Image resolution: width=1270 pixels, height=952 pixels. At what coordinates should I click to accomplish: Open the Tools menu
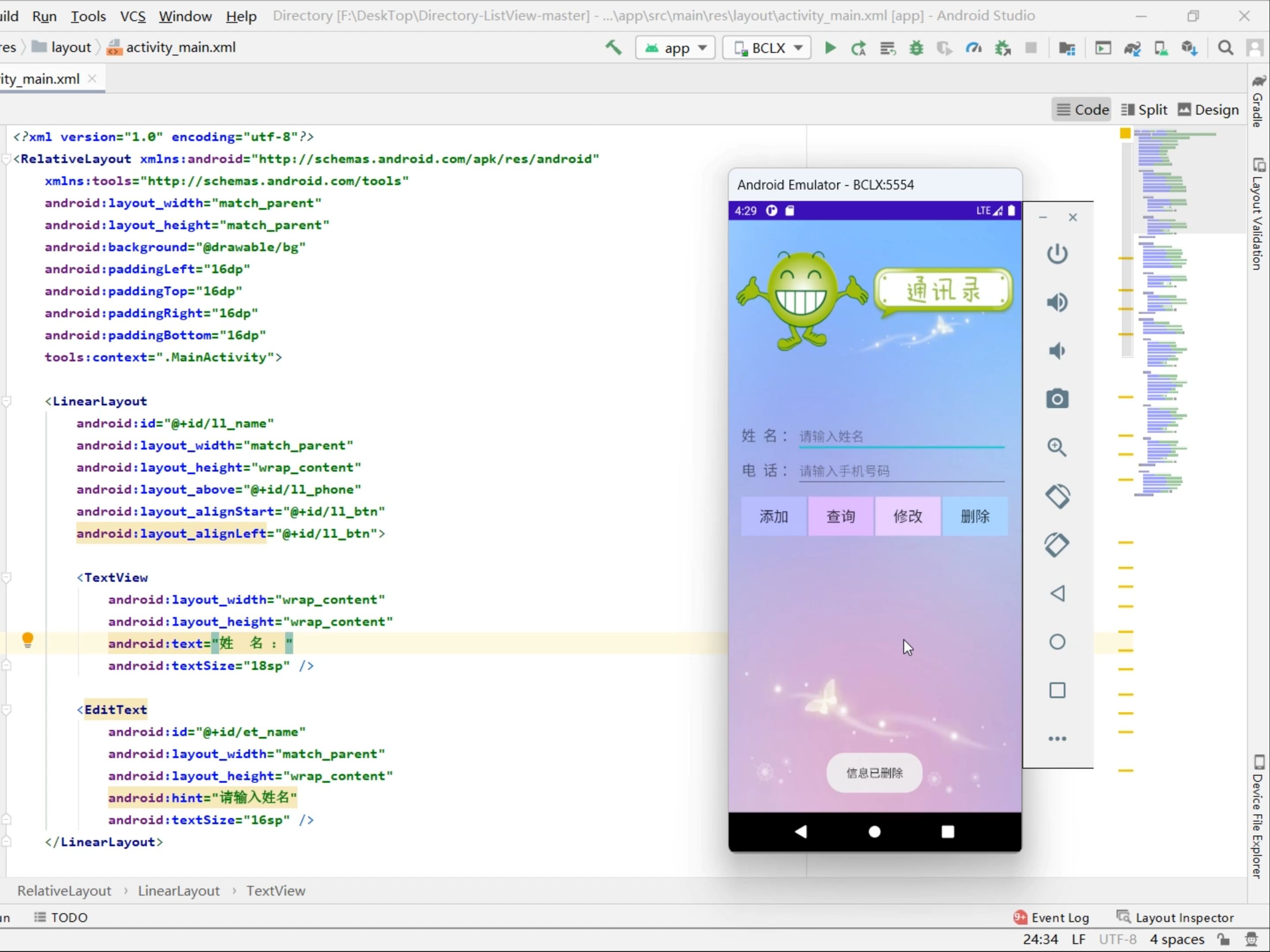89,16
